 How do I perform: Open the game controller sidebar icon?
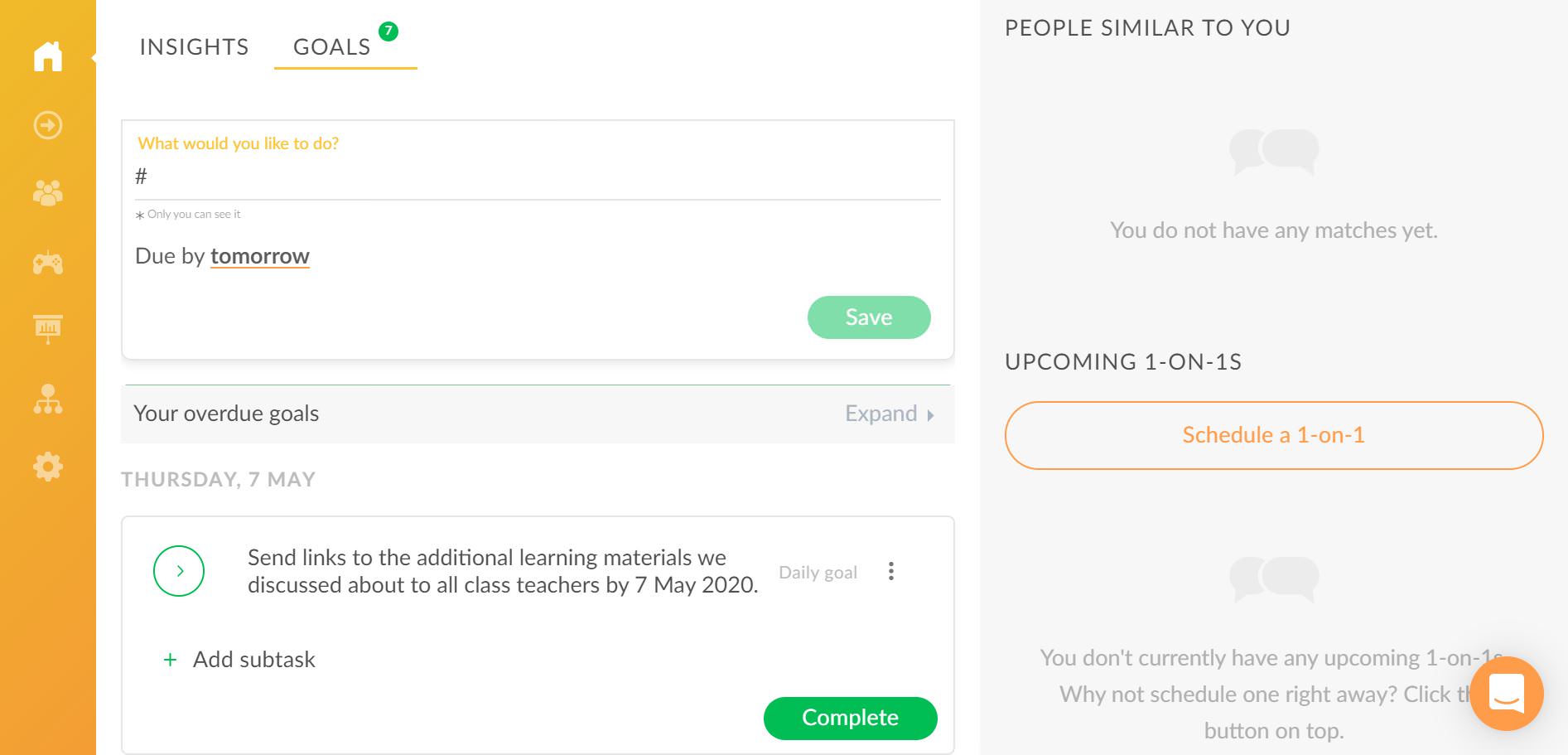48,263
